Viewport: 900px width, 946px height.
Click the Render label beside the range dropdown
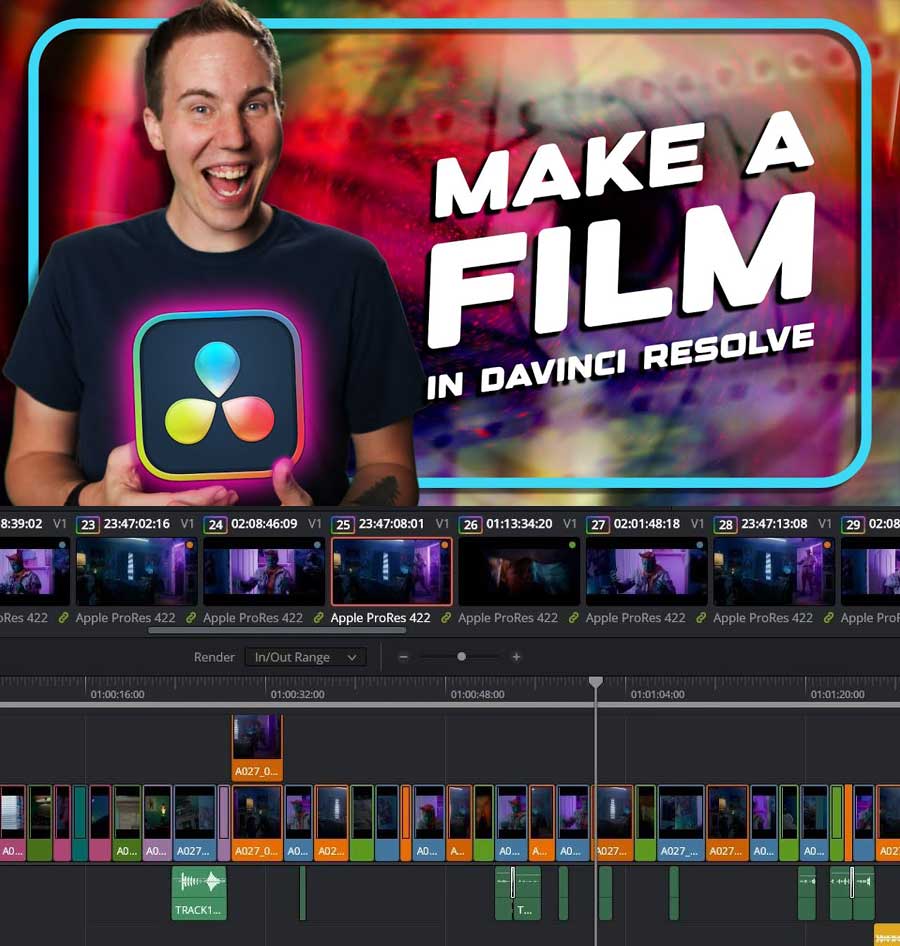coord(214,657)
